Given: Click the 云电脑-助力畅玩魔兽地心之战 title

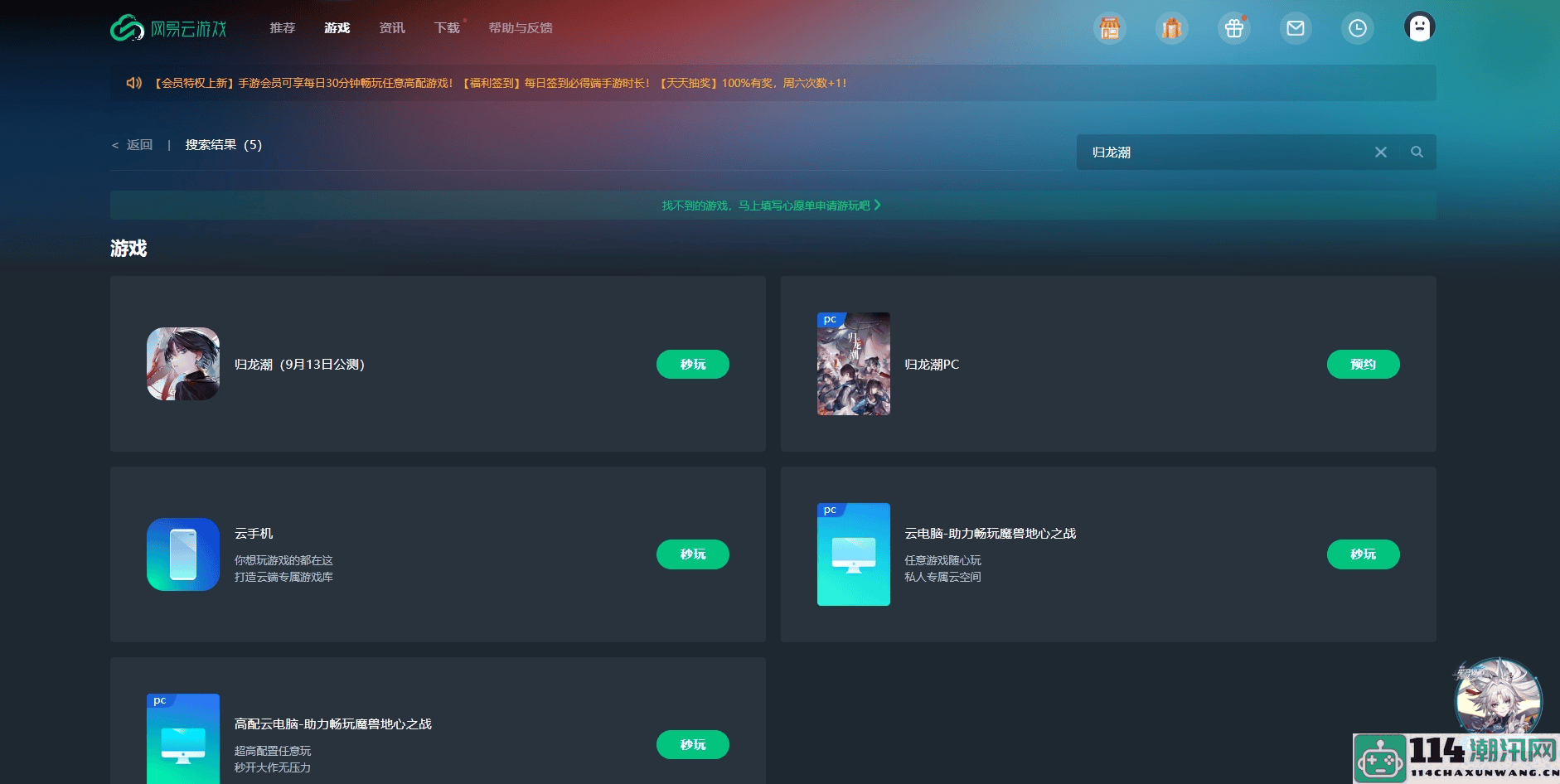Looking at the screenshot, I should point(991,534).
